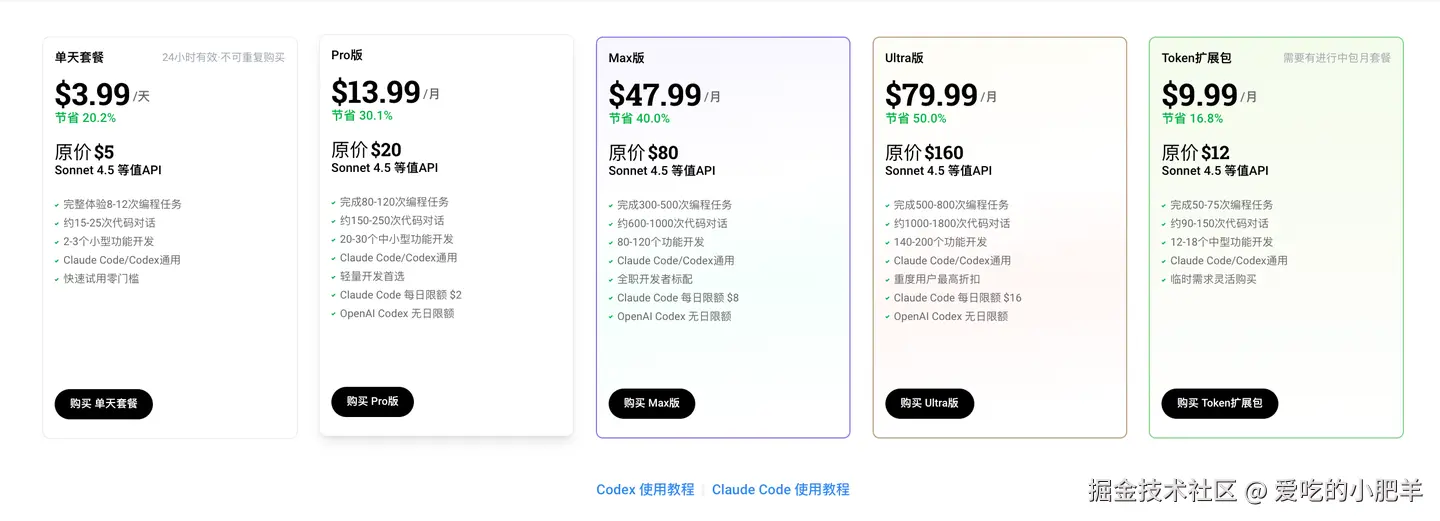Click the 购买 单天套餐 button
Screen dimensions: 1440x521
tap(103, 404)
